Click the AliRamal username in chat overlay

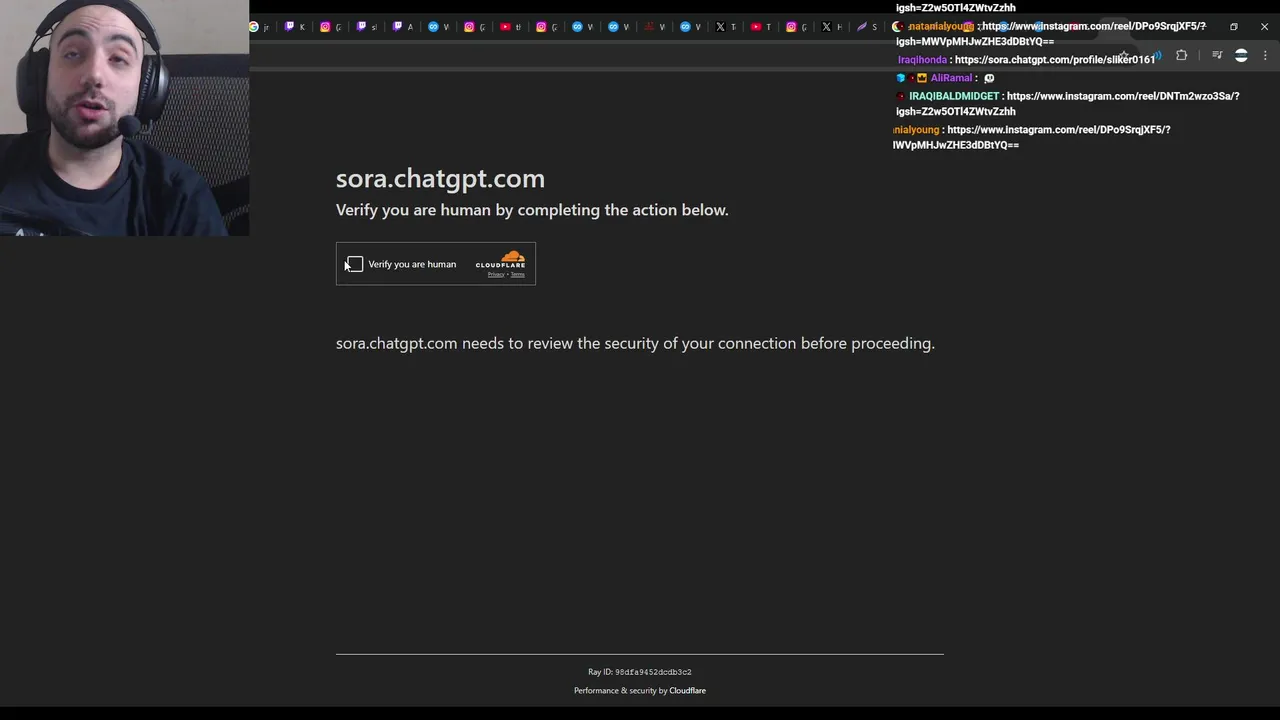pos(951,78)
